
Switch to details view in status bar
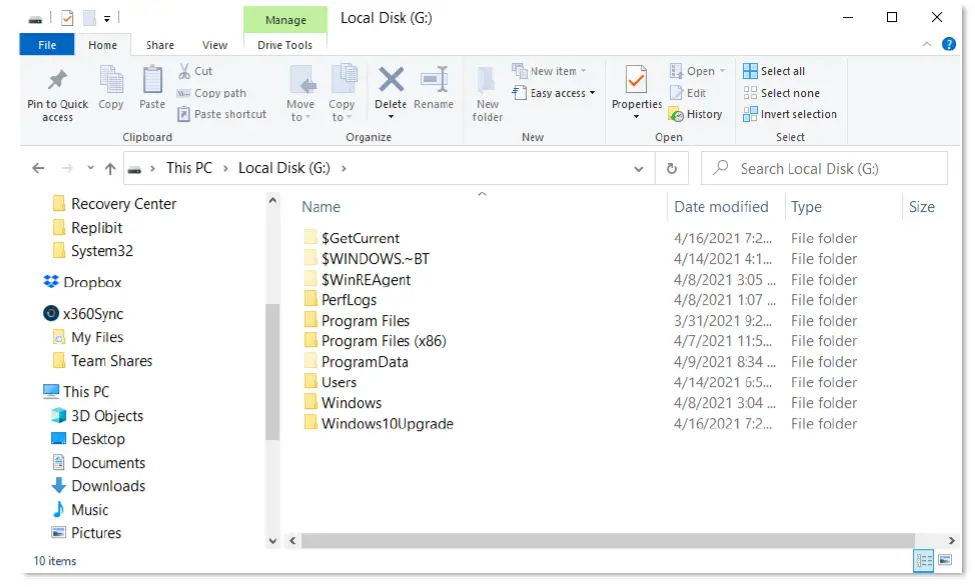(x=924, y=561)
